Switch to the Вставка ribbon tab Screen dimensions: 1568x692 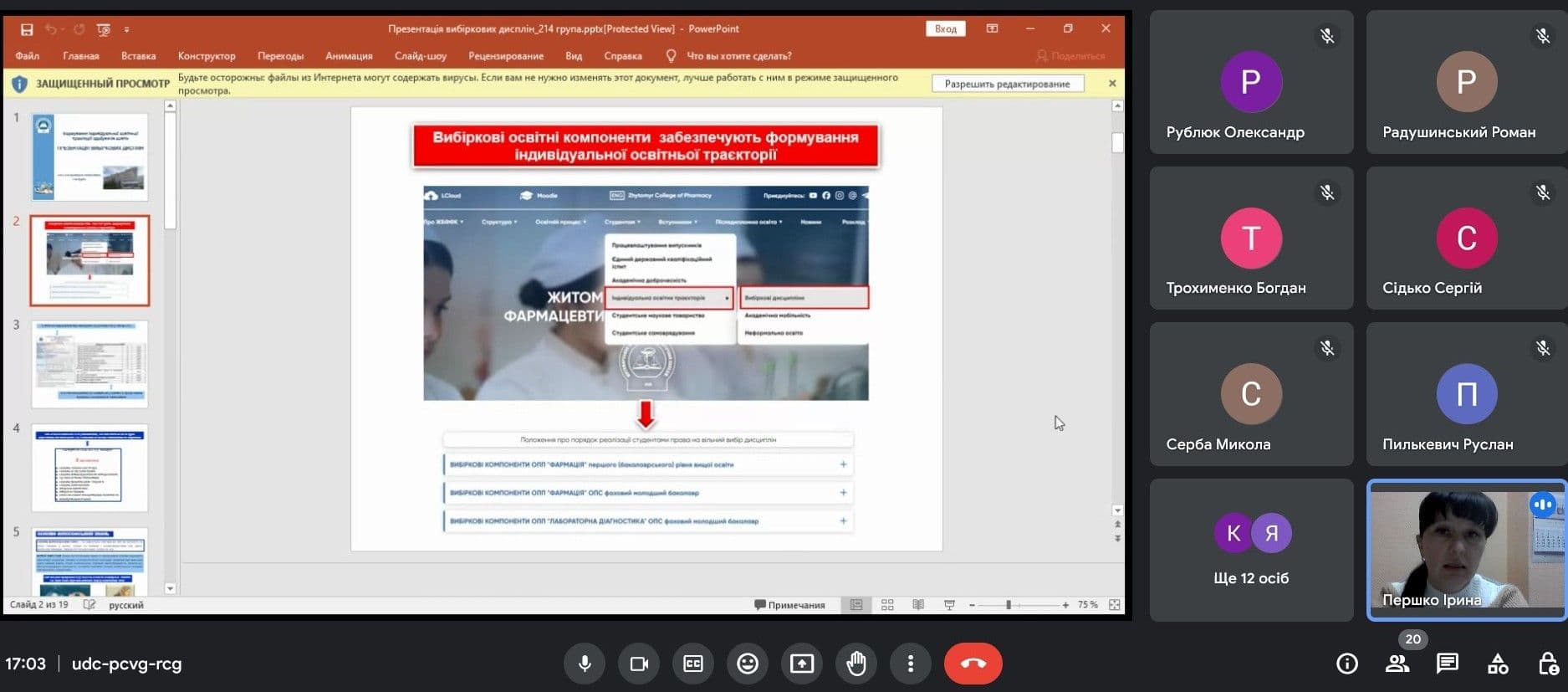139,56
